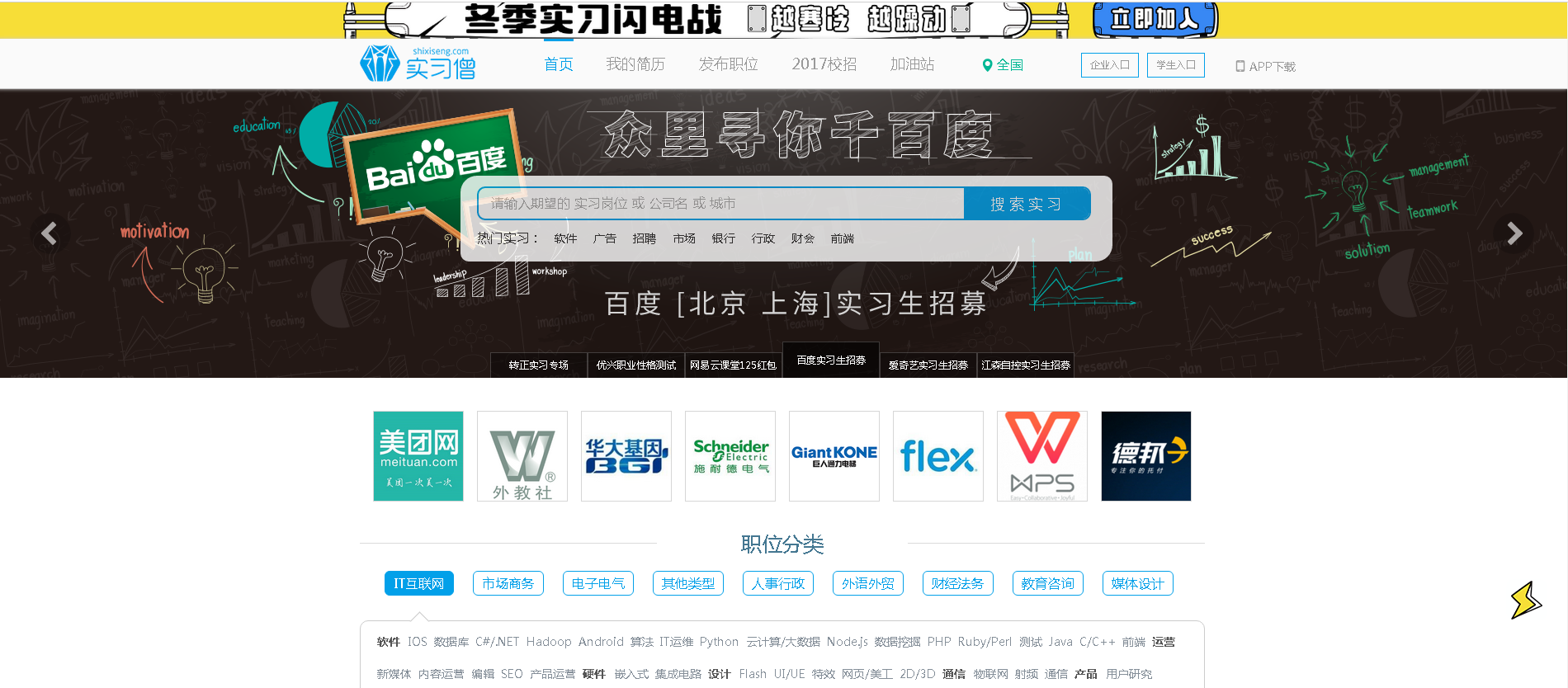Open 我的简历 navigation item
Image resolution: width=1568 pixels, height=688 pixels.
635,64
